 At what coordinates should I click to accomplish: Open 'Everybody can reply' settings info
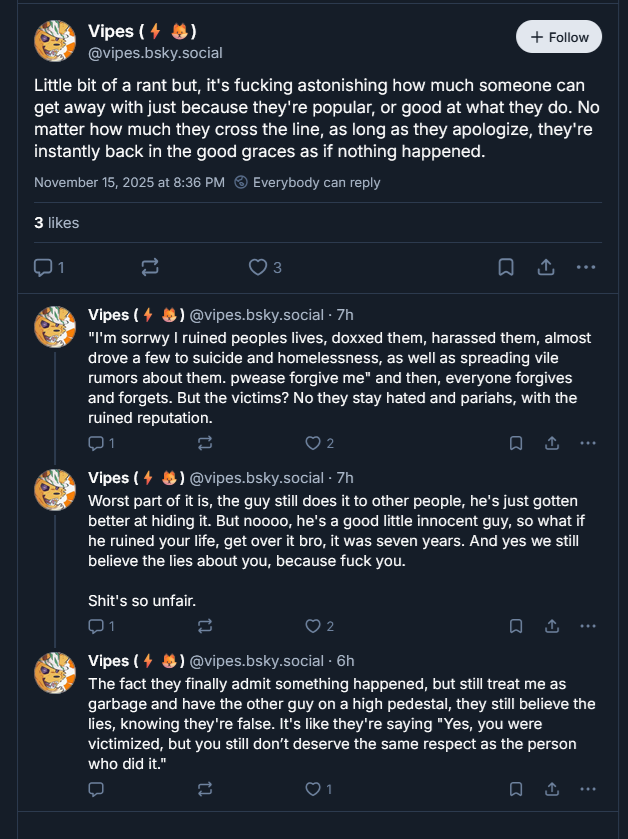pyautogui.click(x=307, y=183)
